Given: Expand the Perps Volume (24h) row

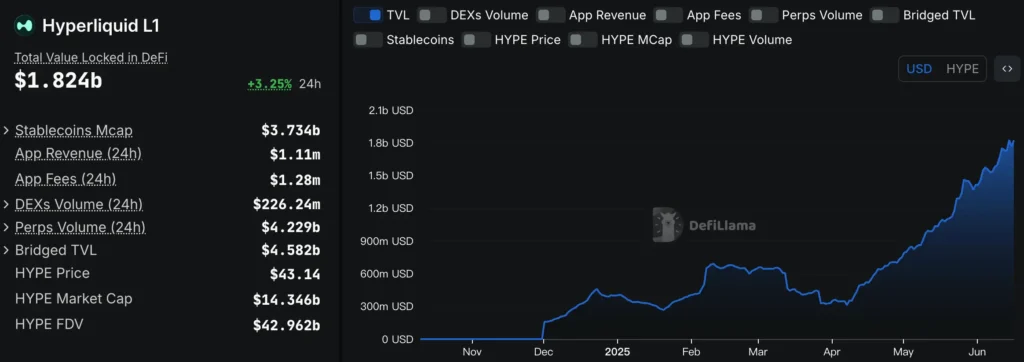Looking at the screenshot, I should pyautogui.click(x=7, y=227).
